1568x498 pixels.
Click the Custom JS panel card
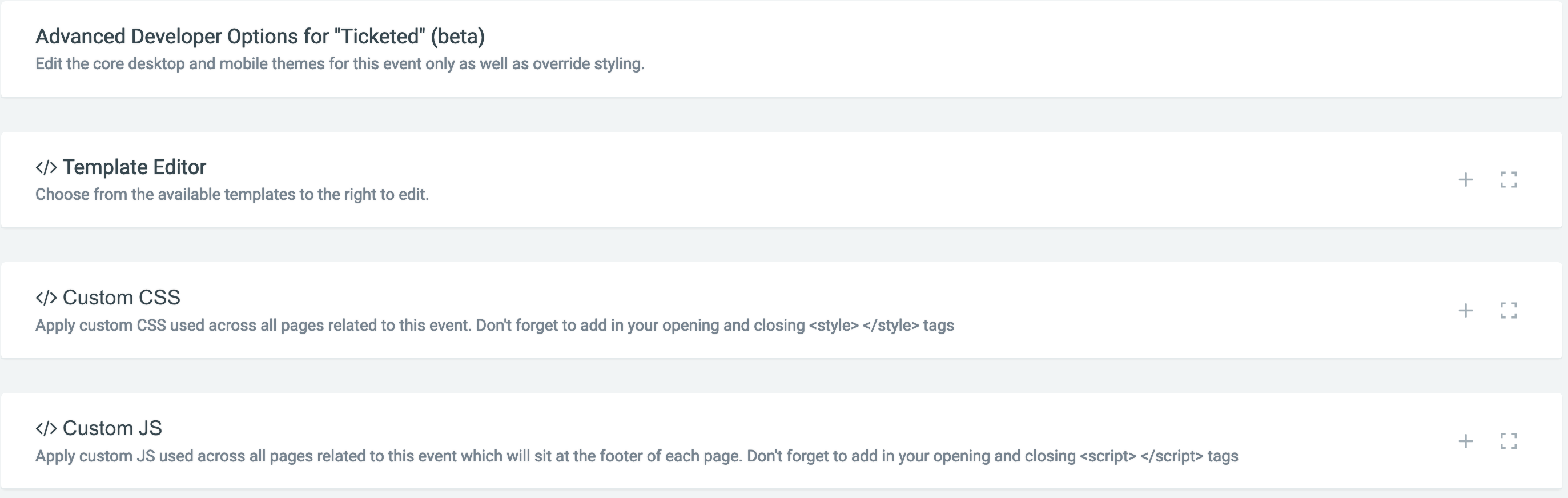pos(782,441)
